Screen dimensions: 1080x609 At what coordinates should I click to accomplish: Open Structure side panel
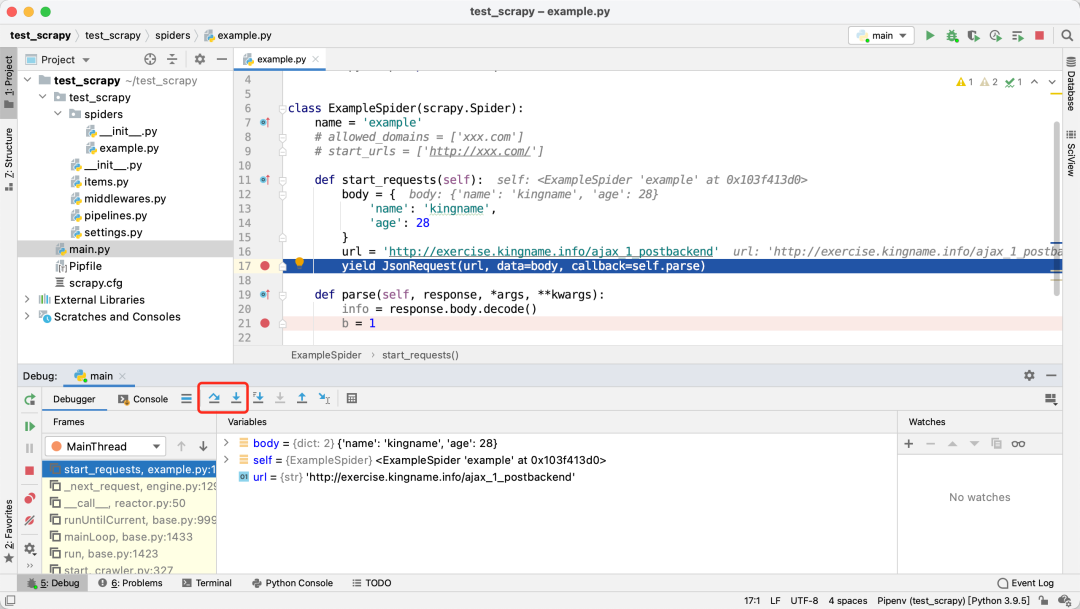click(x=8, y=160)
